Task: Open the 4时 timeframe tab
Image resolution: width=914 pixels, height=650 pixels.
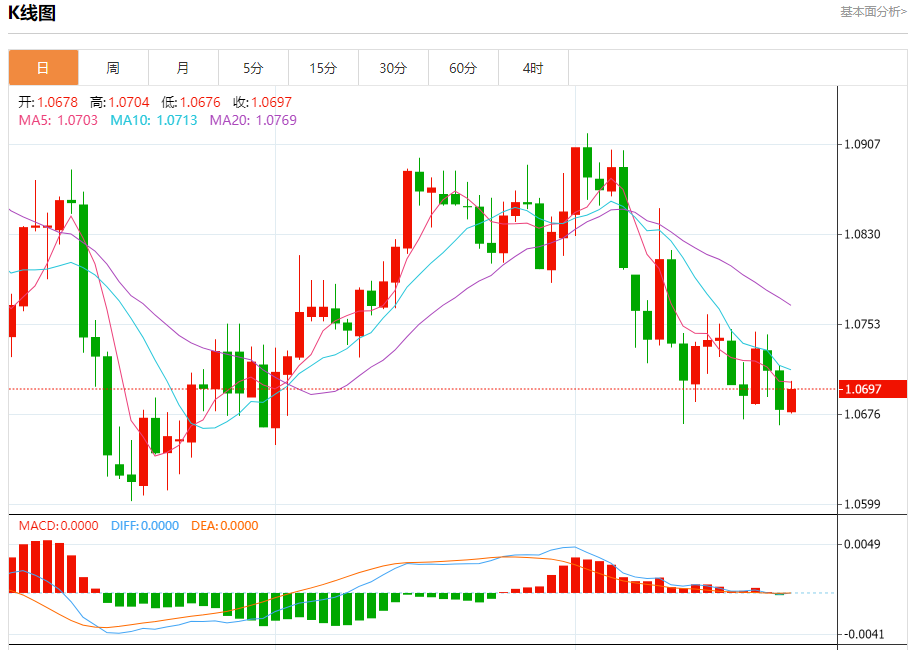Action: click(533, 68)
